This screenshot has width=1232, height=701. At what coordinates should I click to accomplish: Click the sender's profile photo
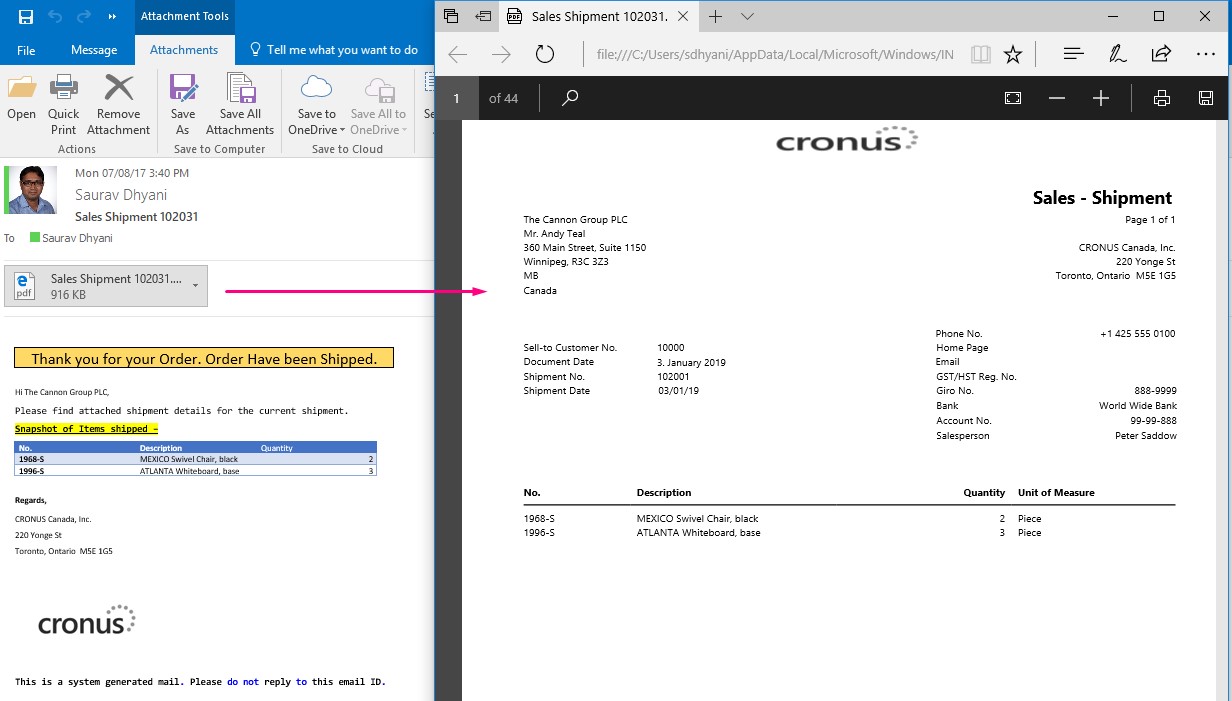[x=32, y=190]
